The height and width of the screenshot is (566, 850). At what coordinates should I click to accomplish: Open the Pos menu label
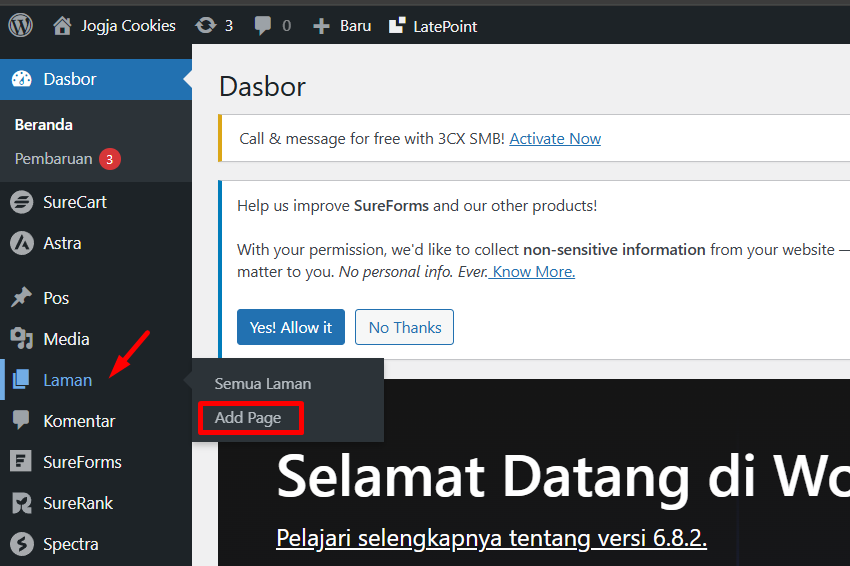click(56, 298)
